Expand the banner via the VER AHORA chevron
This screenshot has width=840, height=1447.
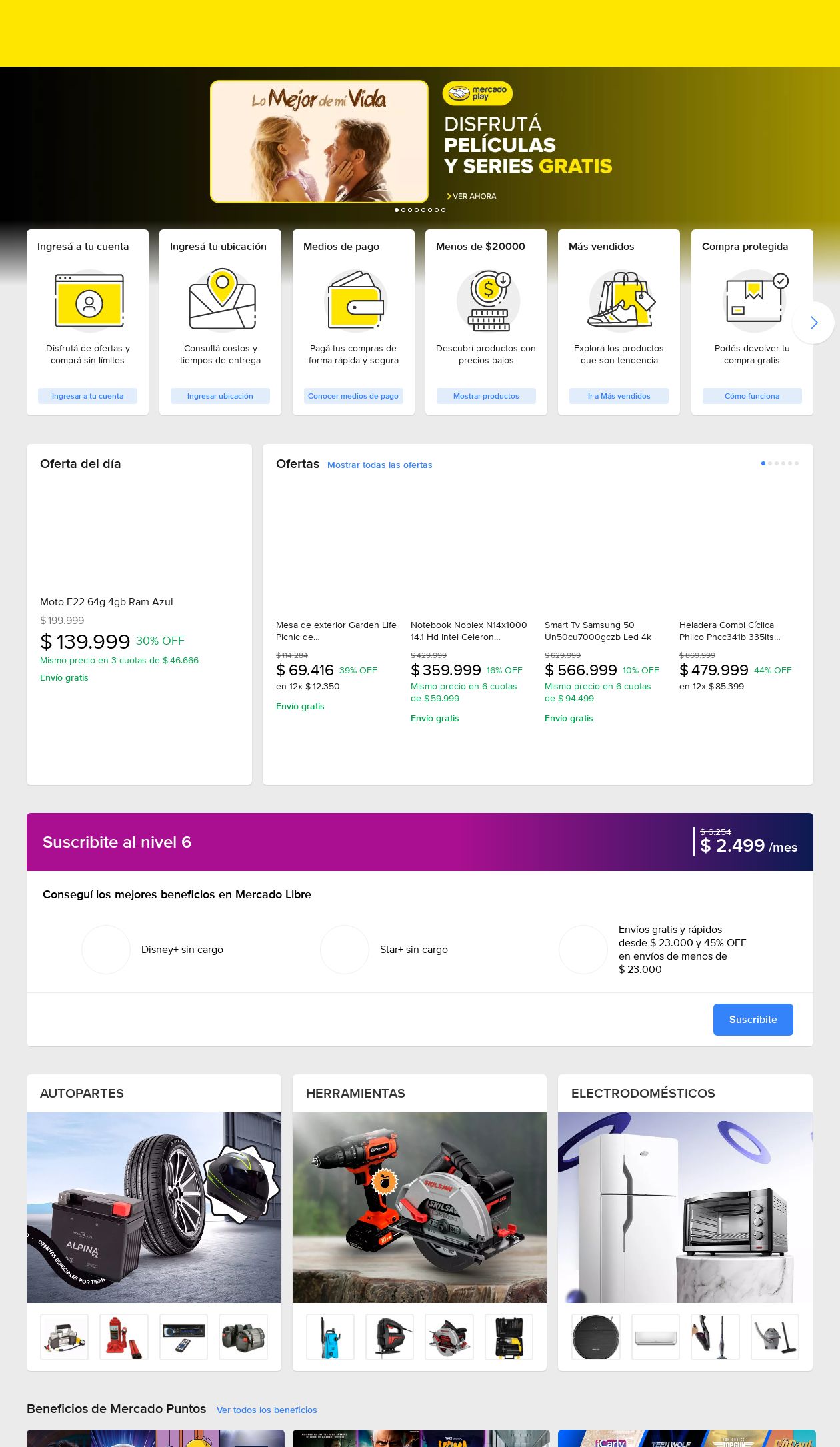tap(449, 196)
